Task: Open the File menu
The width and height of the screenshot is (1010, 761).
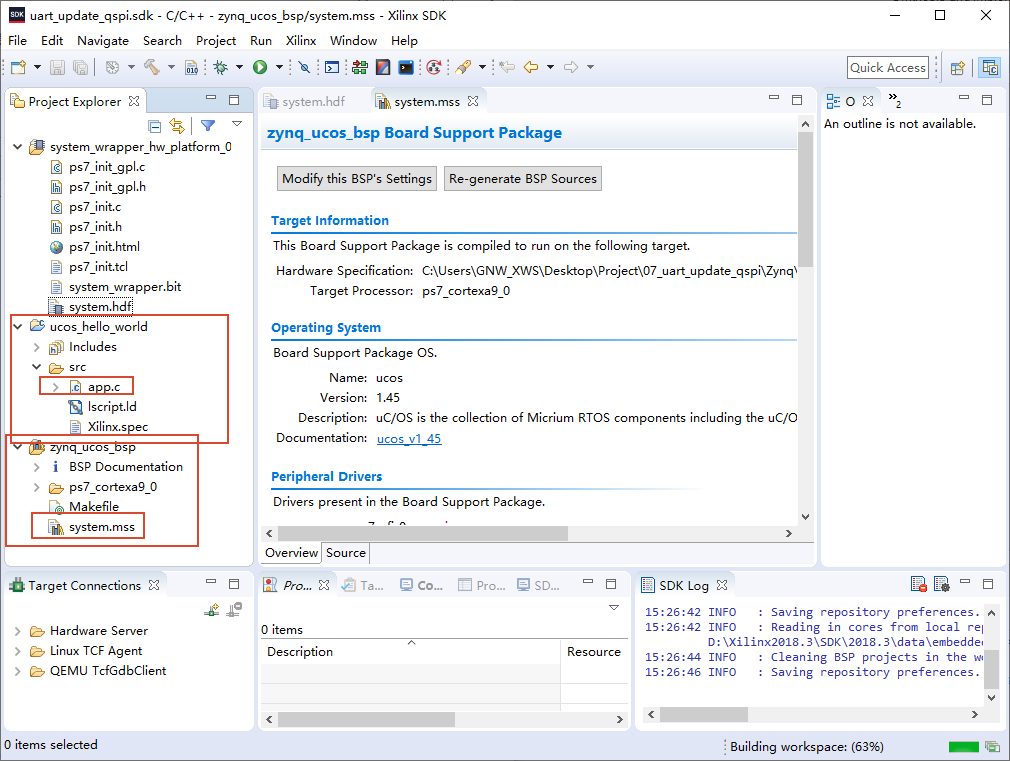Action: click(x=17, y=41)
